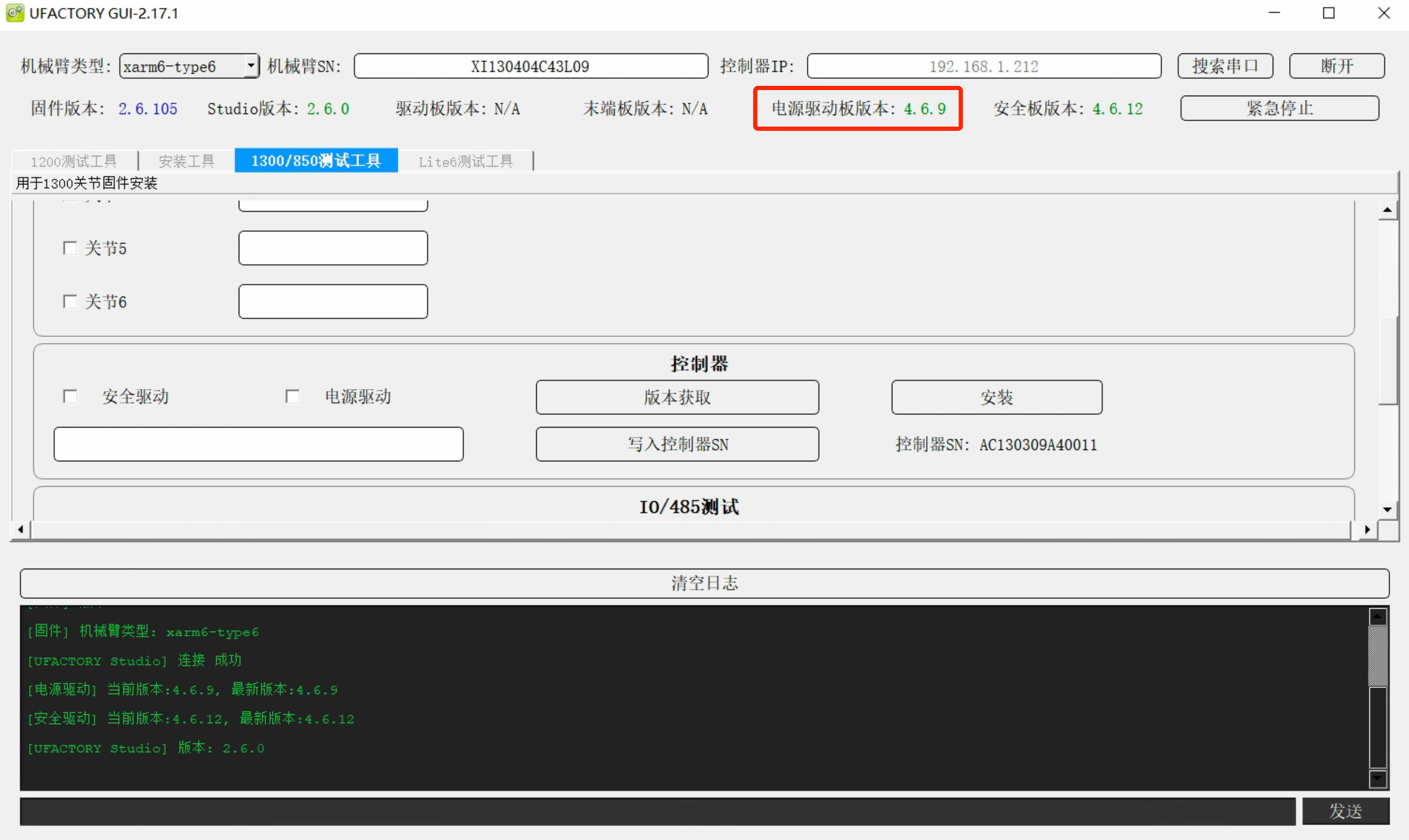This screenshot has height=840, width=1409.
Task: Click the 关节6 text field
Action: pos(333,302)
